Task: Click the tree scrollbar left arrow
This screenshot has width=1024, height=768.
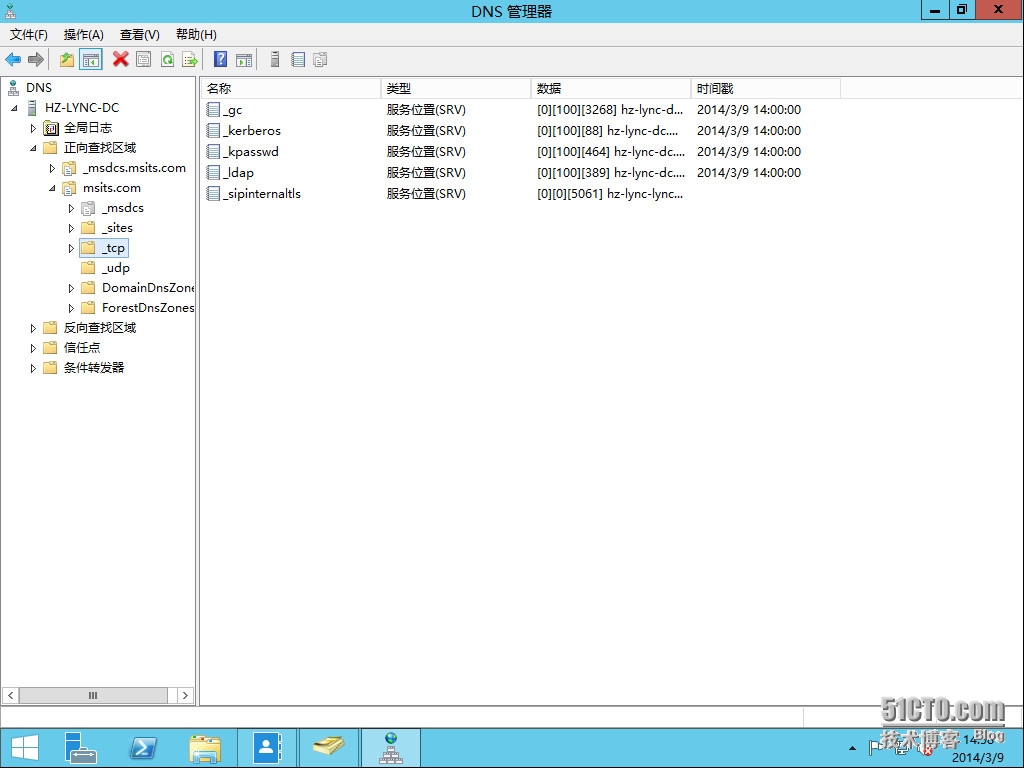Action: pos(10,696)
